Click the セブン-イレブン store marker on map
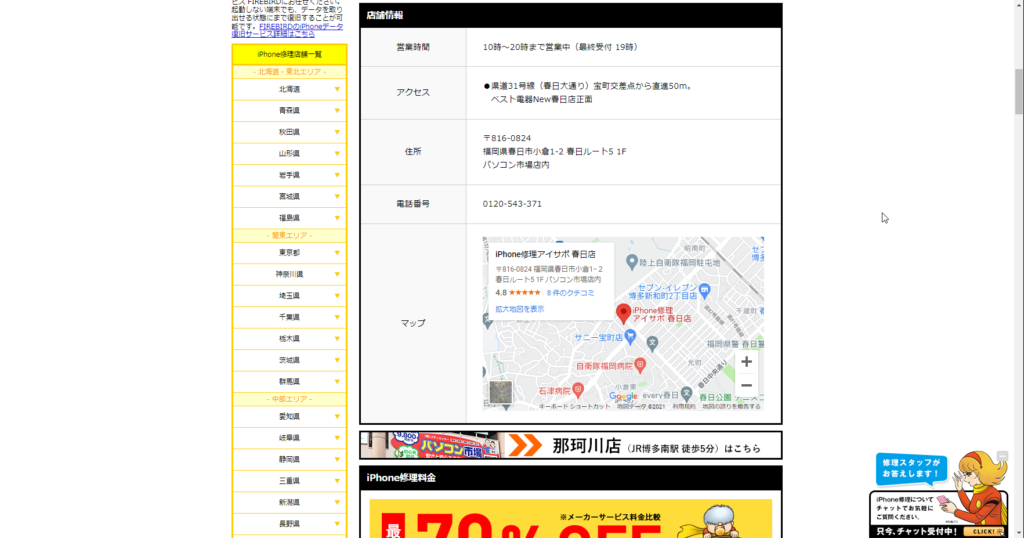 point(704,290)
